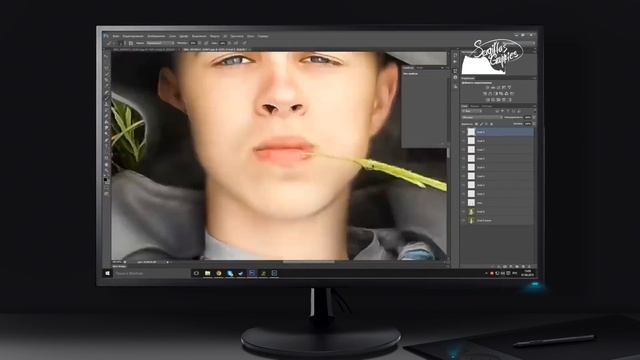This screenshot has width=640, height=360.
Task: Open Photoshop from the Windows taskbar
Action: click(x=252, y=273)
